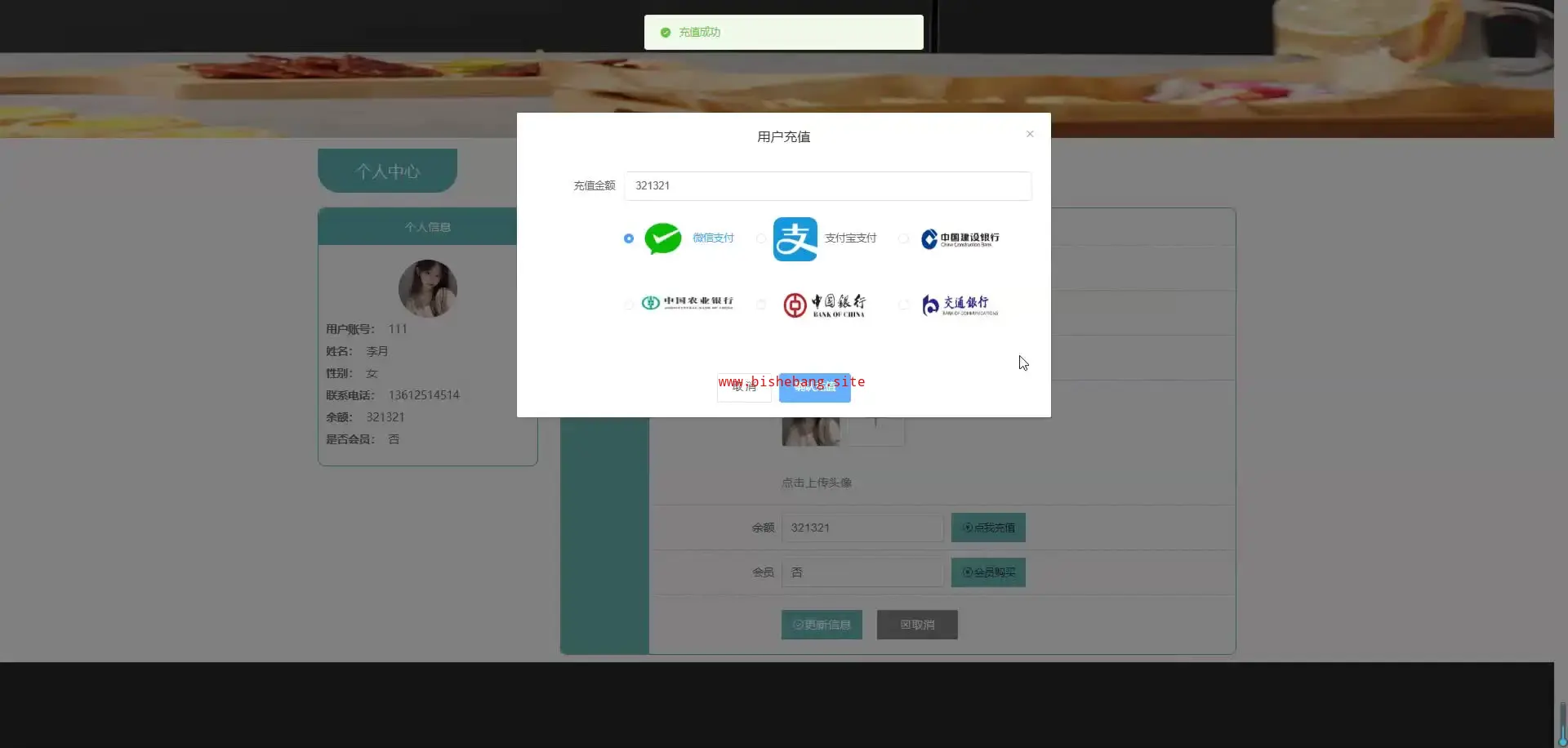Click the Bank of China logo
This screenshot has width=1568, height=748.
click(x=824, y=305)
